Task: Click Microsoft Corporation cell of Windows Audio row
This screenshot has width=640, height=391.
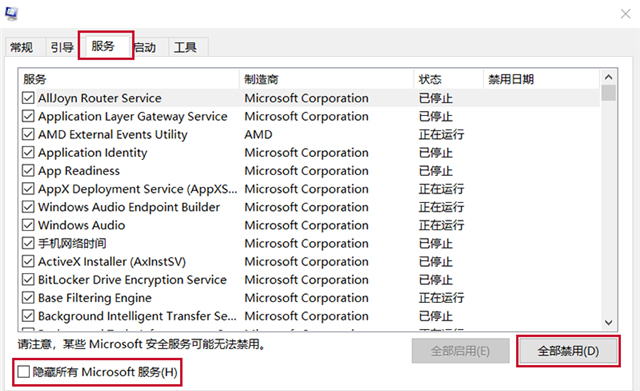Action: 307,225
